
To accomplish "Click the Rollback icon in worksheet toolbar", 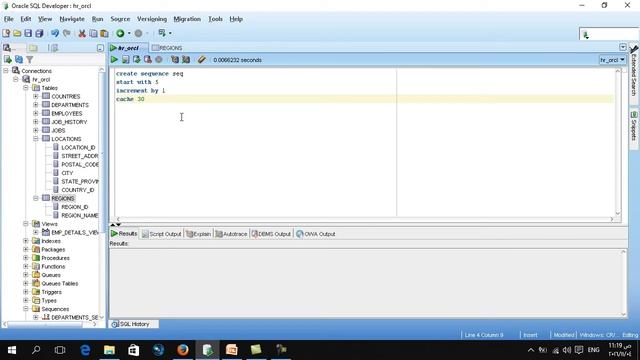I will 147,60.
